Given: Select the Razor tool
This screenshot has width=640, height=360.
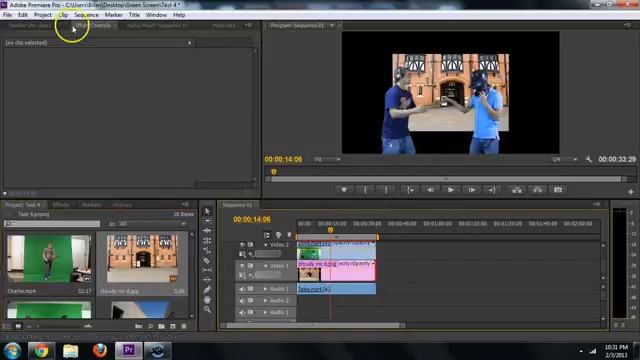Looking at the screenshot, I should [x=207, y=260].
